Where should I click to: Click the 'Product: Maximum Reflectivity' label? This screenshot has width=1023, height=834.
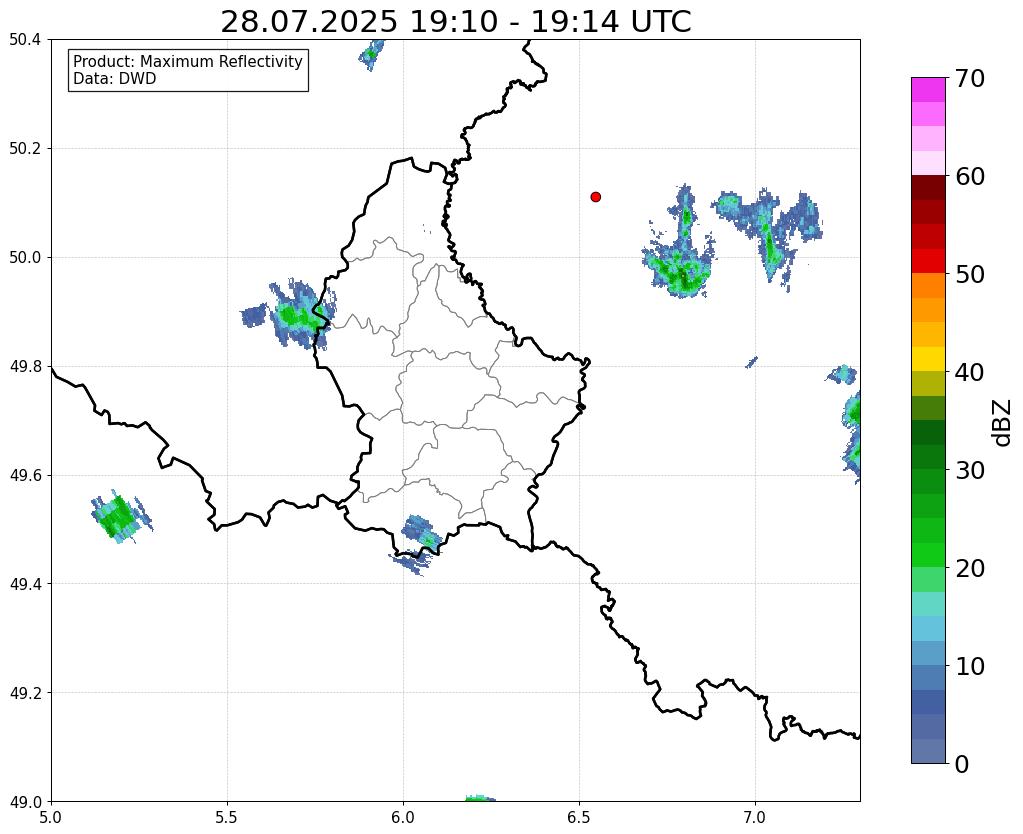pyautogui.click(x=188, y=61)
